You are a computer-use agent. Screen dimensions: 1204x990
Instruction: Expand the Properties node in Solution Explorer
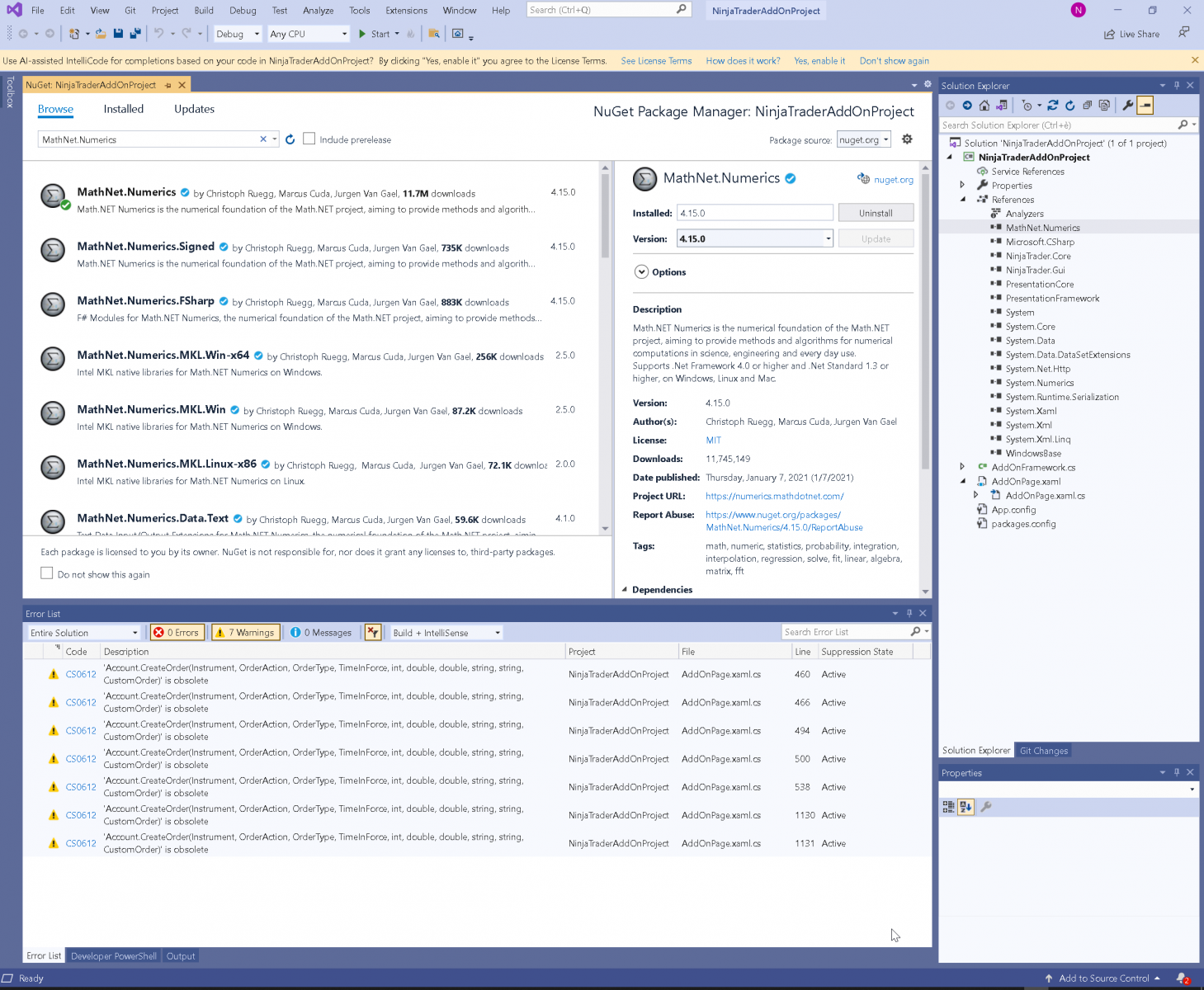point(962,186)
